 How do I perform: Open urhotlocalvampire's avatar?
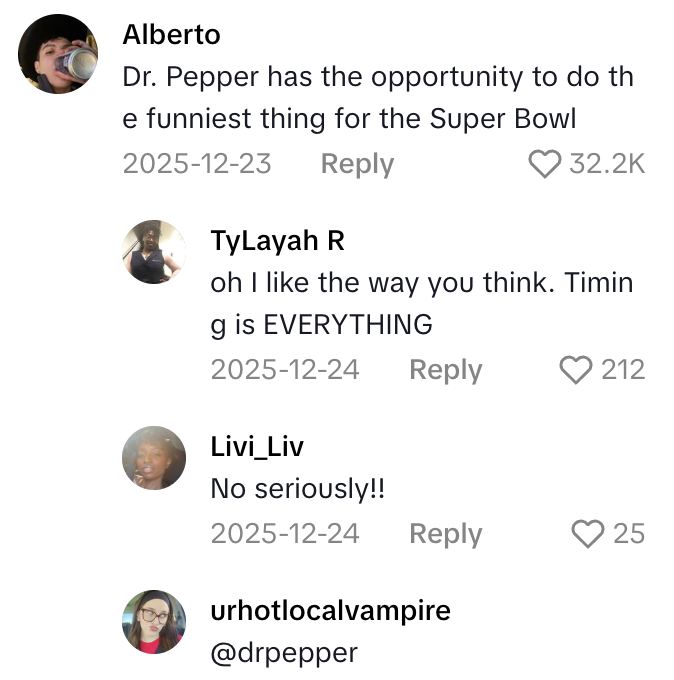pos(153,621)
